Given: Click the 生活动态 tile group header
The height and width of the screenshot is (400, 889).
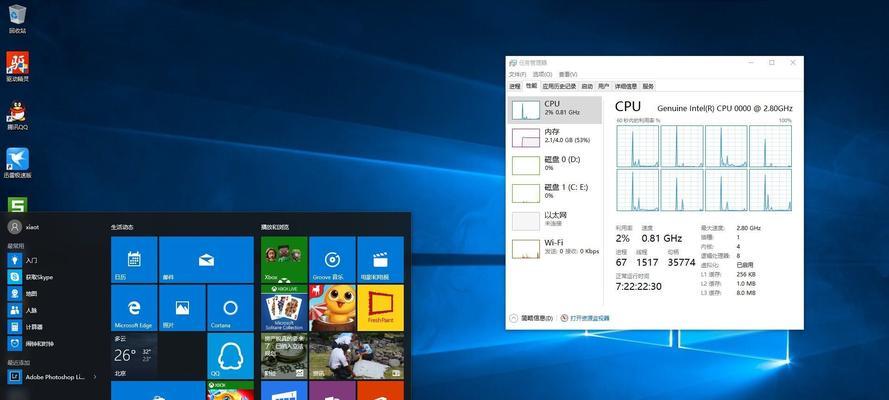Looking at the screenshot, I should point(122,227).
